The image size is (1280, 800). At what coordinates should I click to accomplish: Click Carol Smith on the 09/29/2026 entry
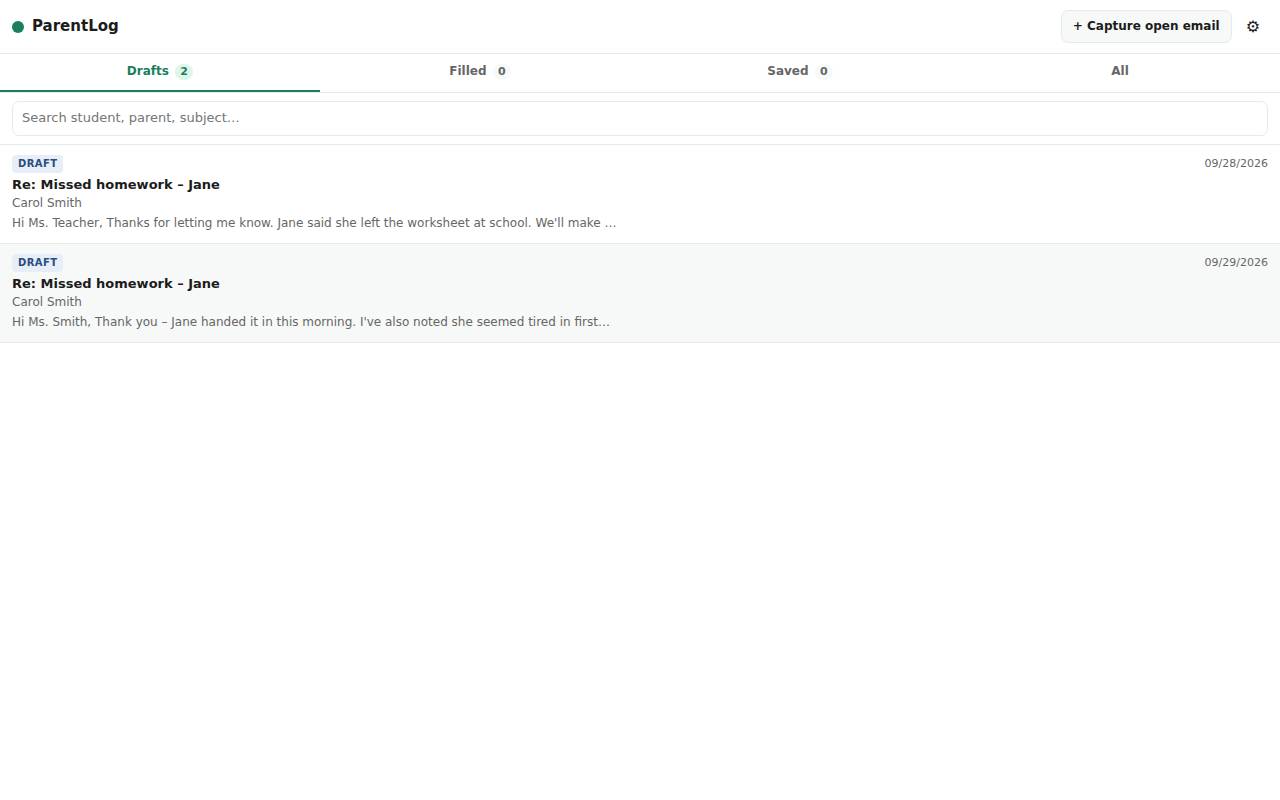pos(47,302)
